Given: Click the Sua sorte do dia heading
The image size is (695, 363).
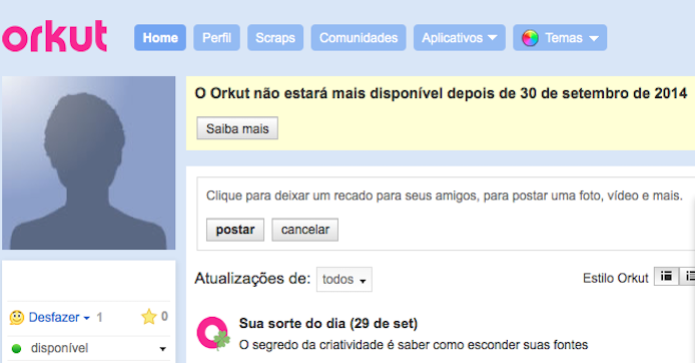Looking at the screenshot, I should click(328, 324).
